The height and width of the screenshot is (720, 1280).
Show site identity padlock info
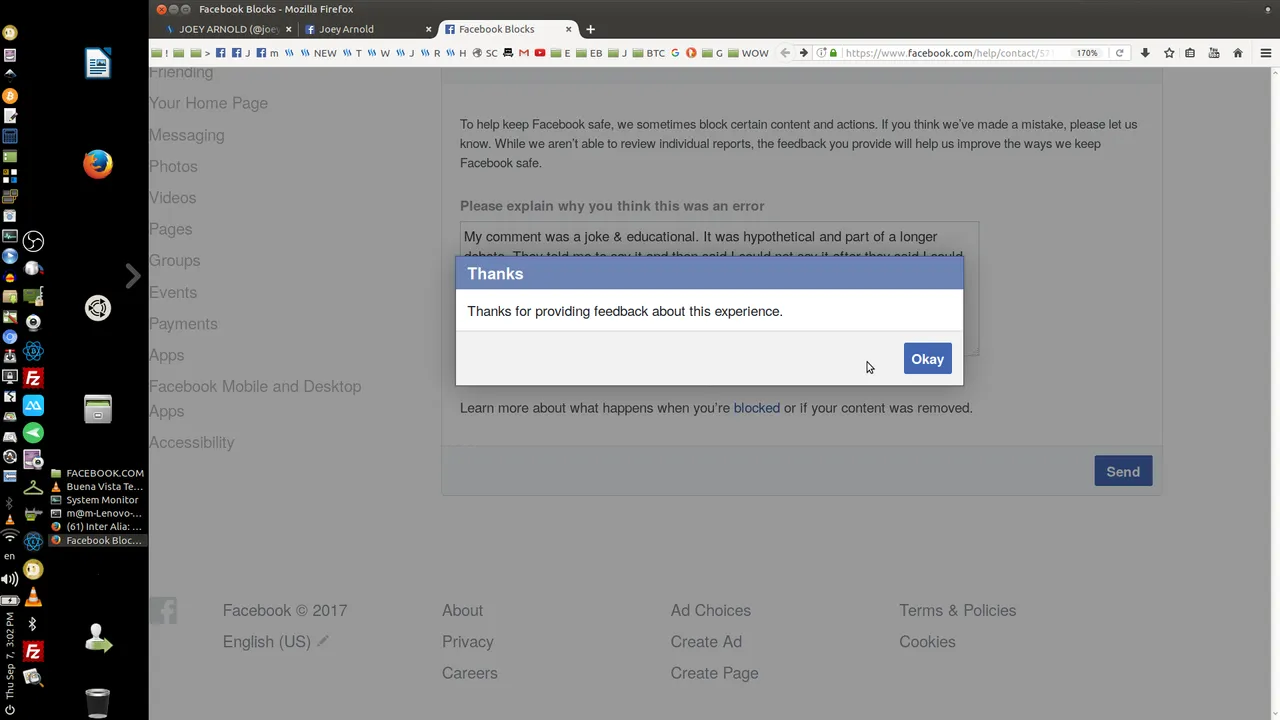click(833, 53)
